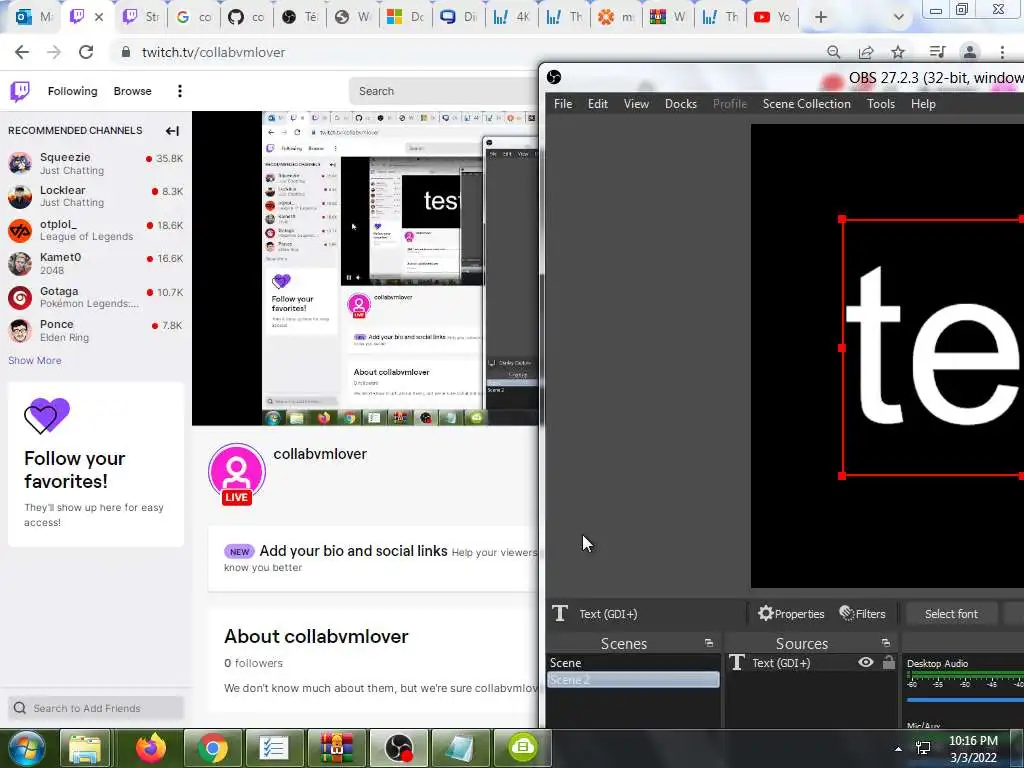The image size is (1024, 768).
Task: Switch to the Outlook browser tab
Action: tap(34, 17)
